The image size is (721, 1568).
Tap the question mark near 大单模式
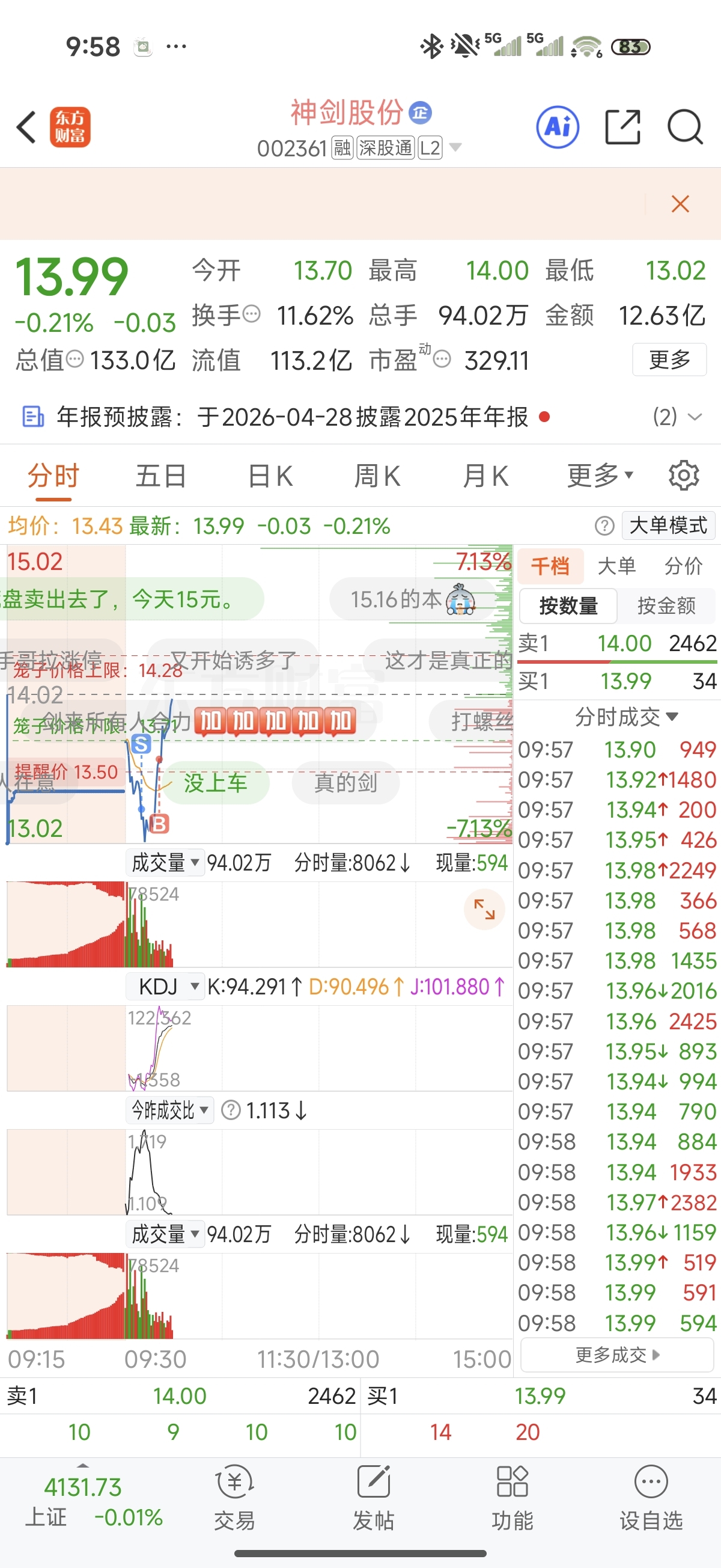click(604, 525)
